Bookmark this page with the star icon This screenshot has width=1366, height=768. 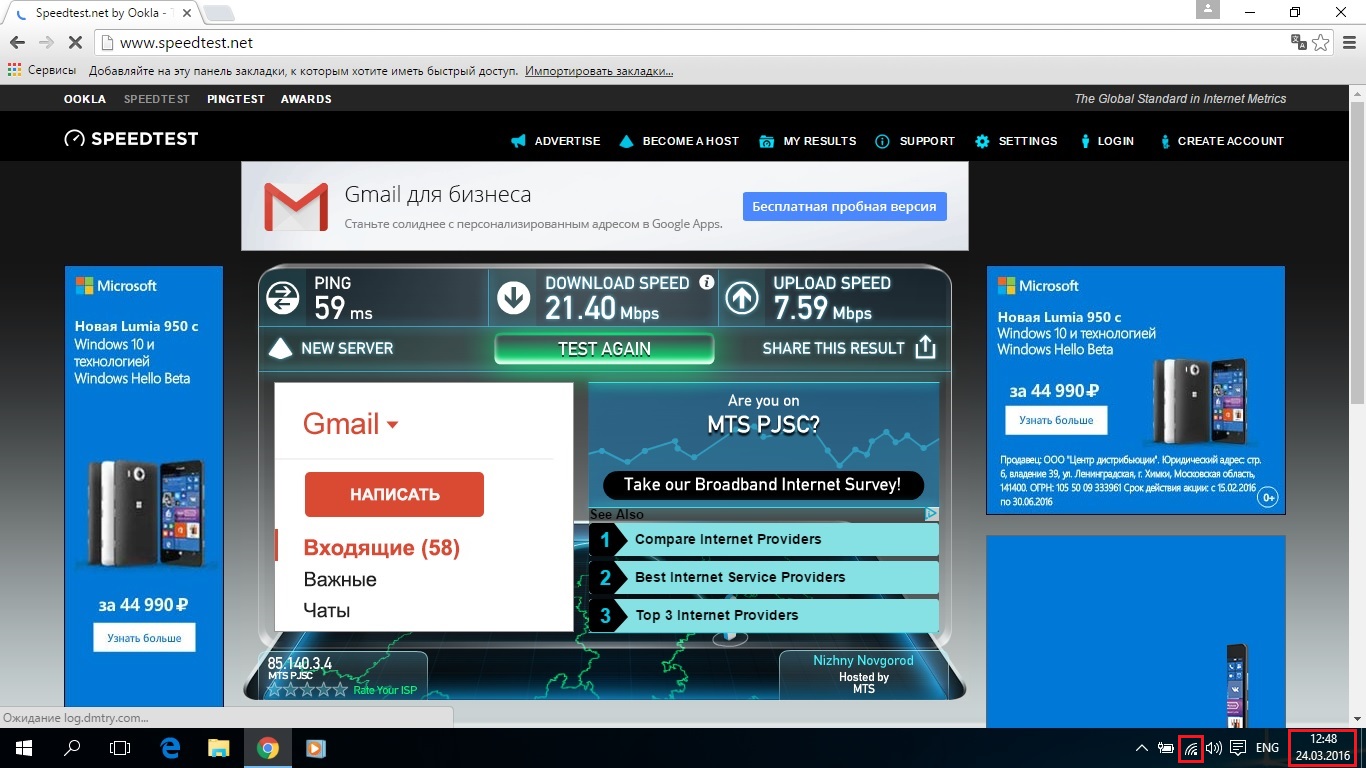tap(1321, 43)
